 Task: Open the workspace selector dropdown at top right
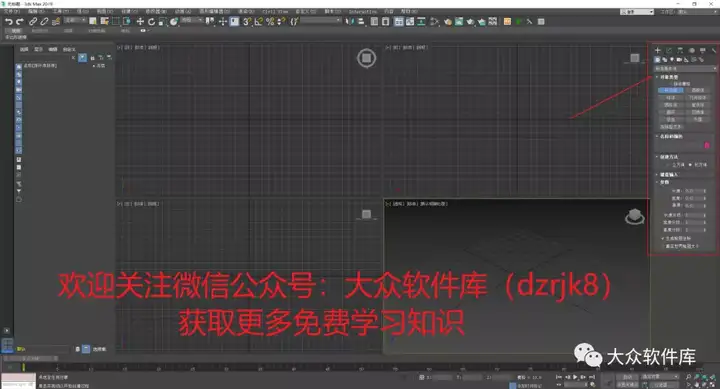coord(637,11)
